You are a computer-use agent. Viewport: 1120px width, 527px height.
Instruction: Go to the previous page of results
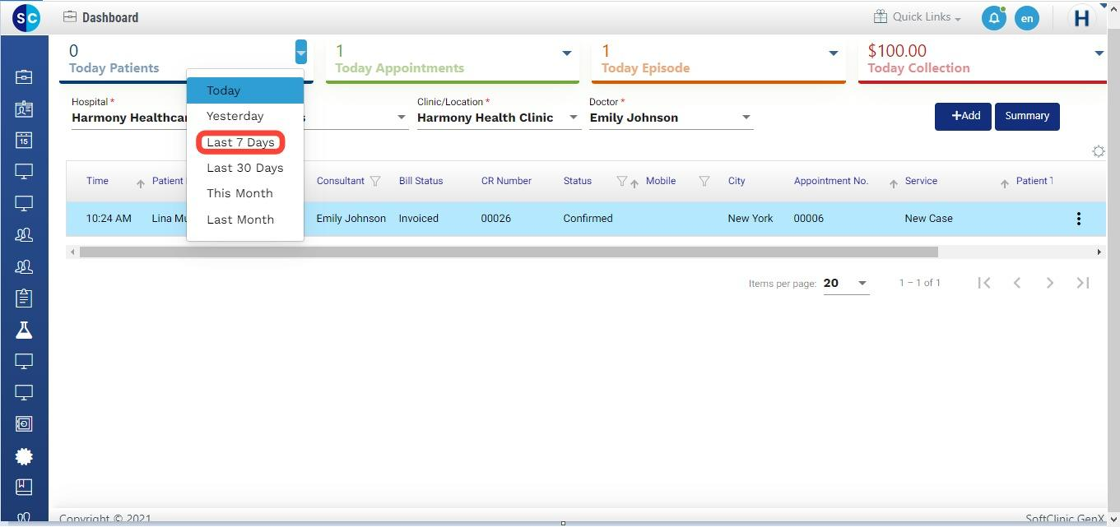pyautogui.click(x=1017, y=283)
